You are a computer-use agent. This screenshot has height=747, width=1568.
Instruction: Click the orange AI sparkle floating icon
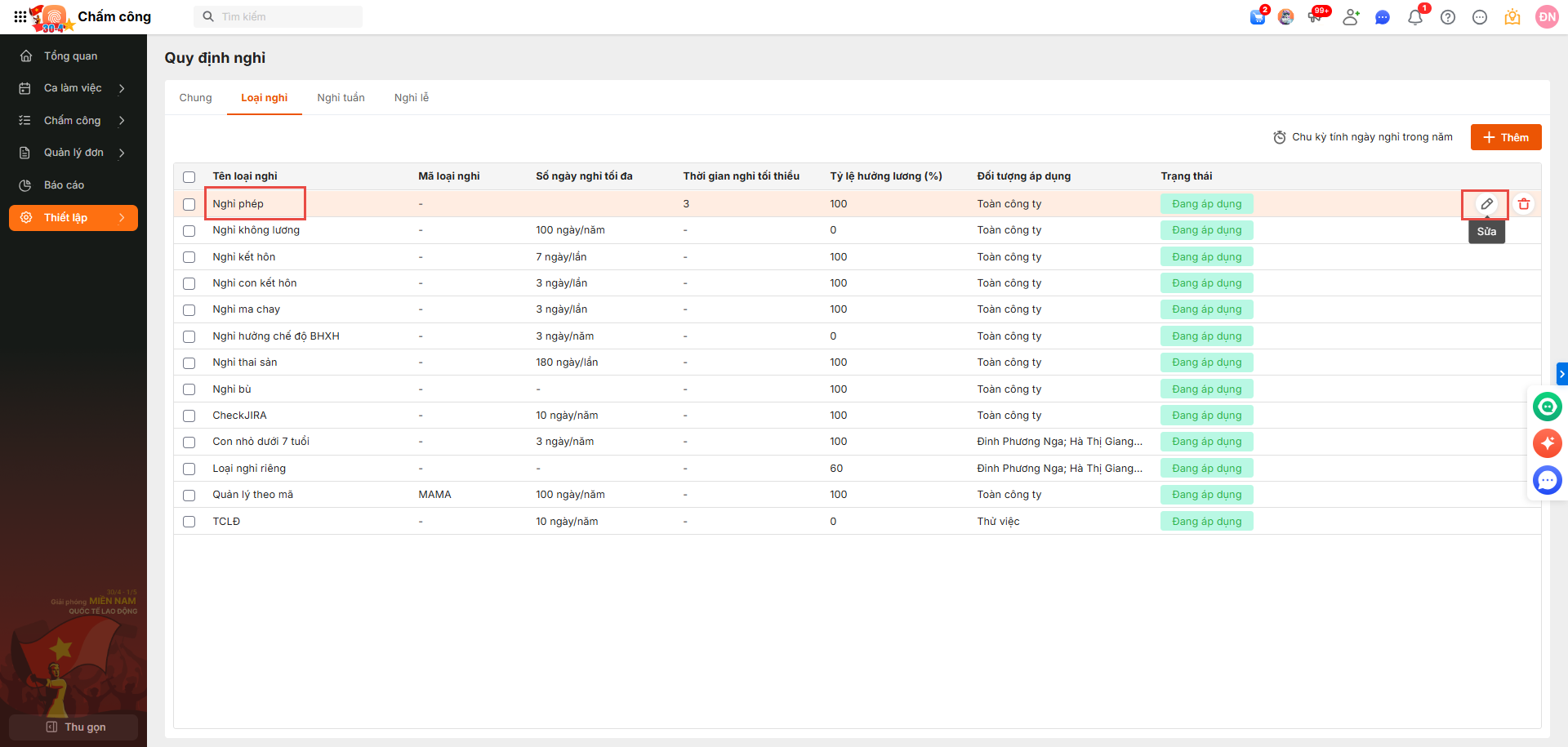point(1547,443)
